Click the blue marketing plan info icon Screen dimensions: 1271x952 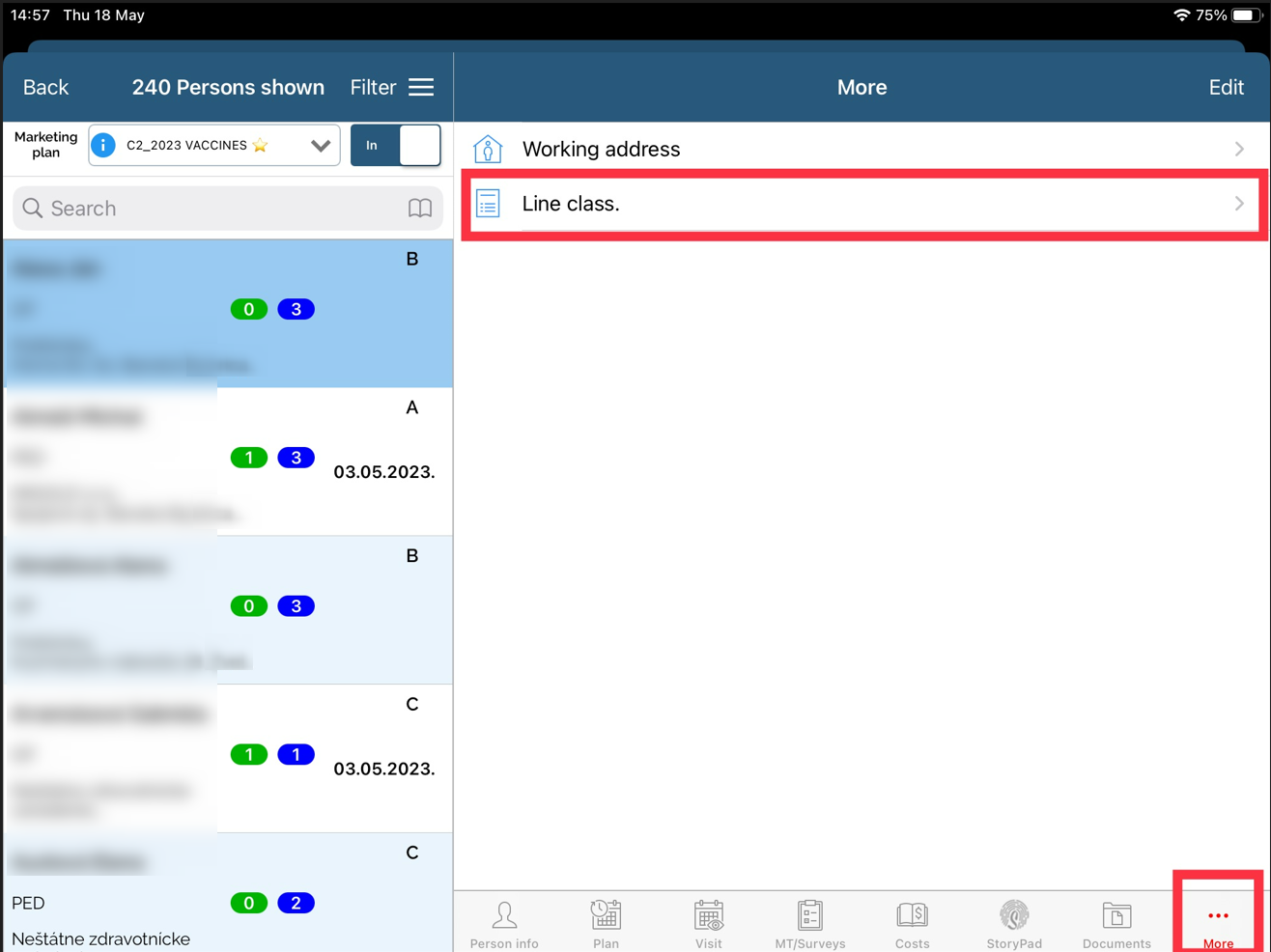pos(103,146)
